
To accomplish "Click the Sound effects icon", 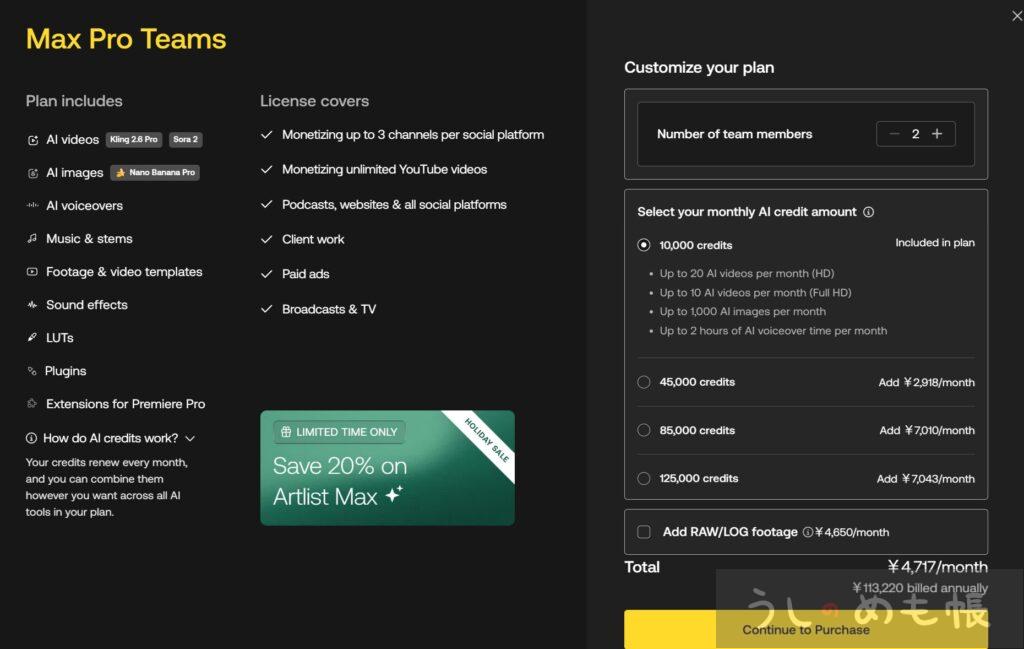I will coord(33,305).
